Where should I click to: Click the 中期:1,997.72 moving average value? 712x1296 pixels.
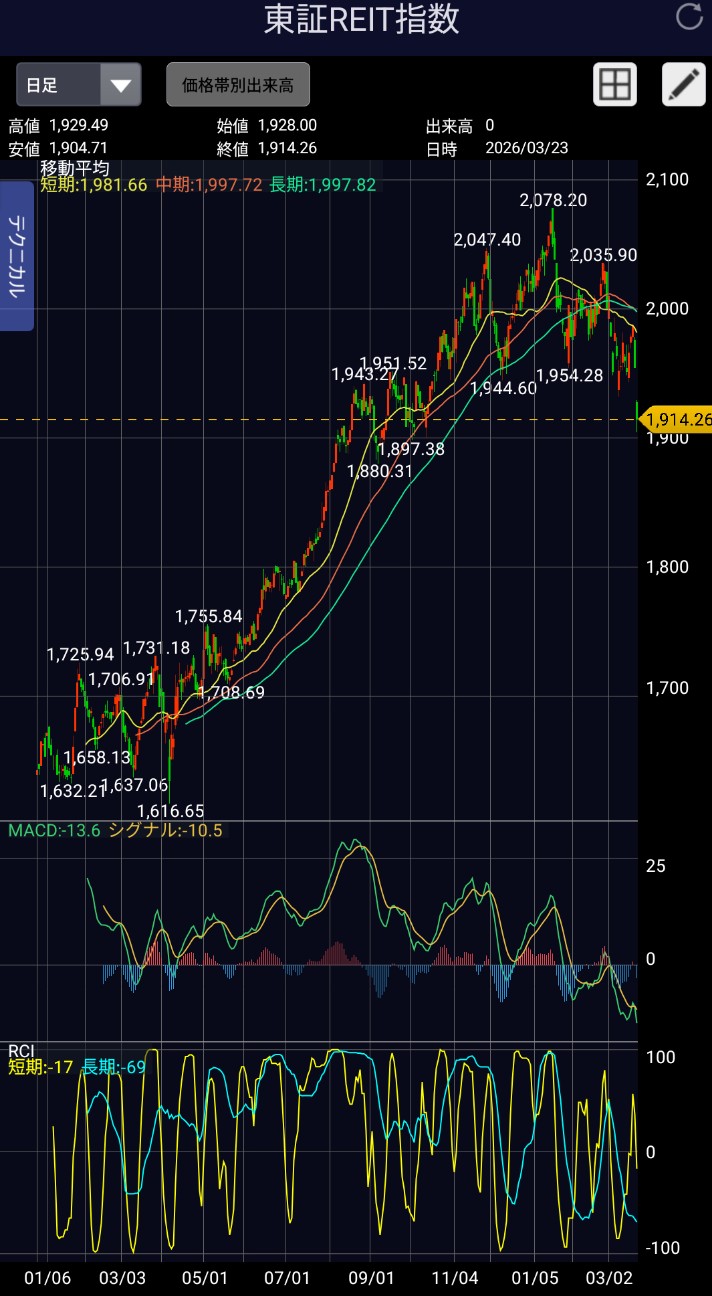click(209, 185)
